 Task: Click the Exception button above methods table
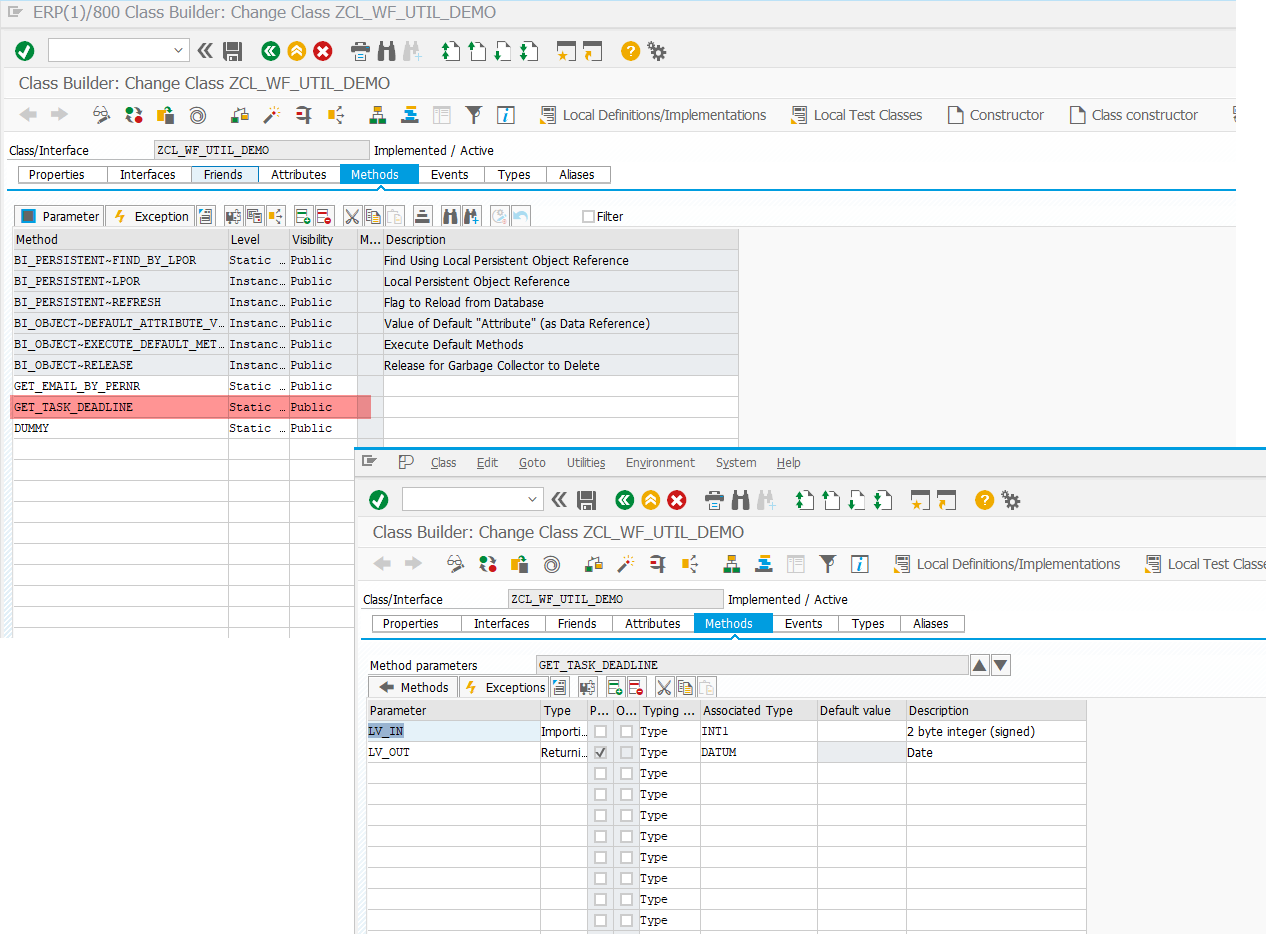point(150,216)
